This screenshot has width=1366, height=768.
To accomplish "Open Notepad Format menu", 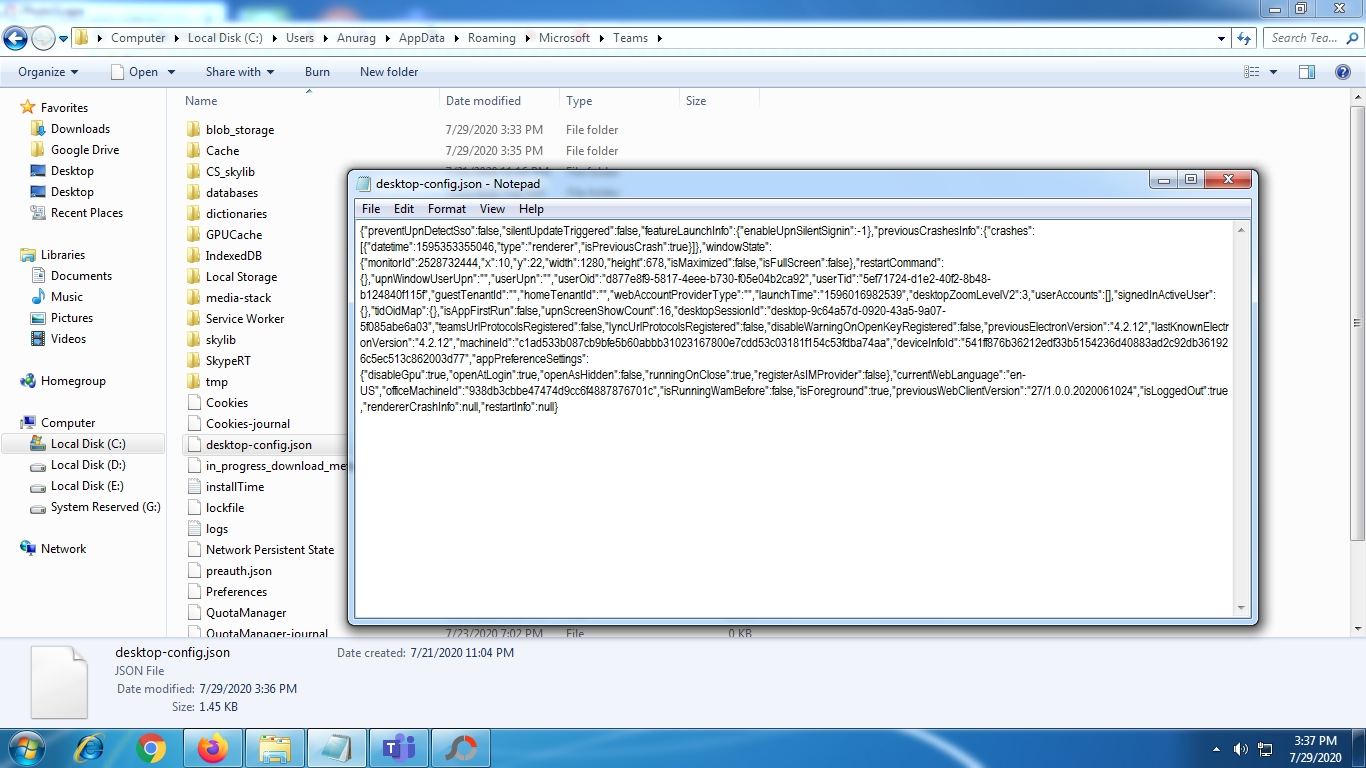I will 447,209.
